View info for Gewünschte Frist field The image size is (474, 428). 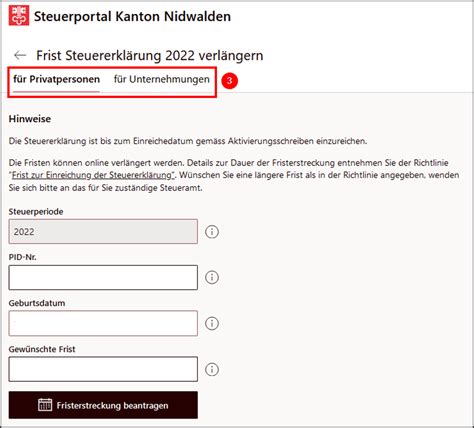tap(212, 369)
